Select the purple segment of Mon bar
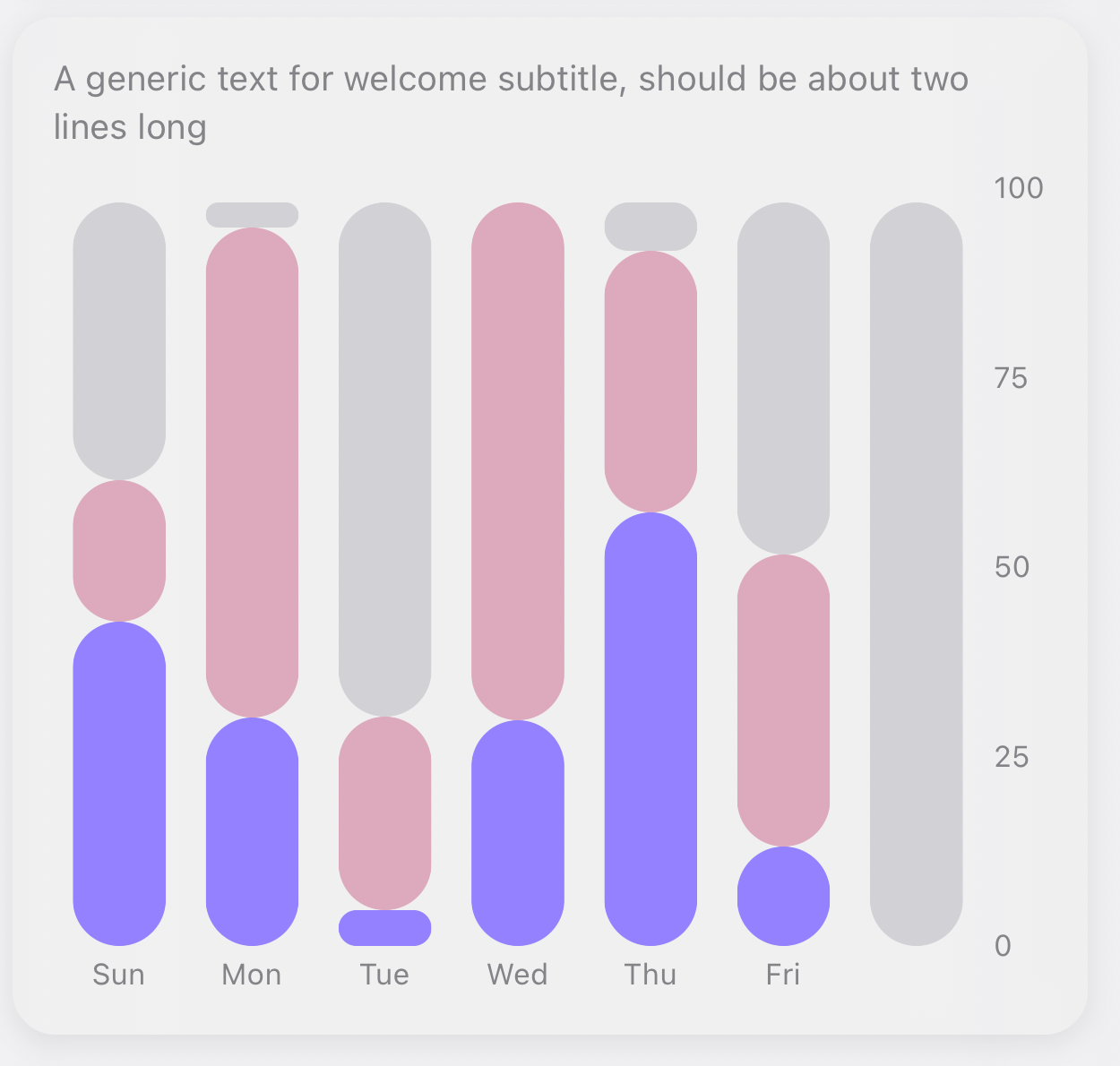Screen dimensions: 1120x1066 [252, 831]
